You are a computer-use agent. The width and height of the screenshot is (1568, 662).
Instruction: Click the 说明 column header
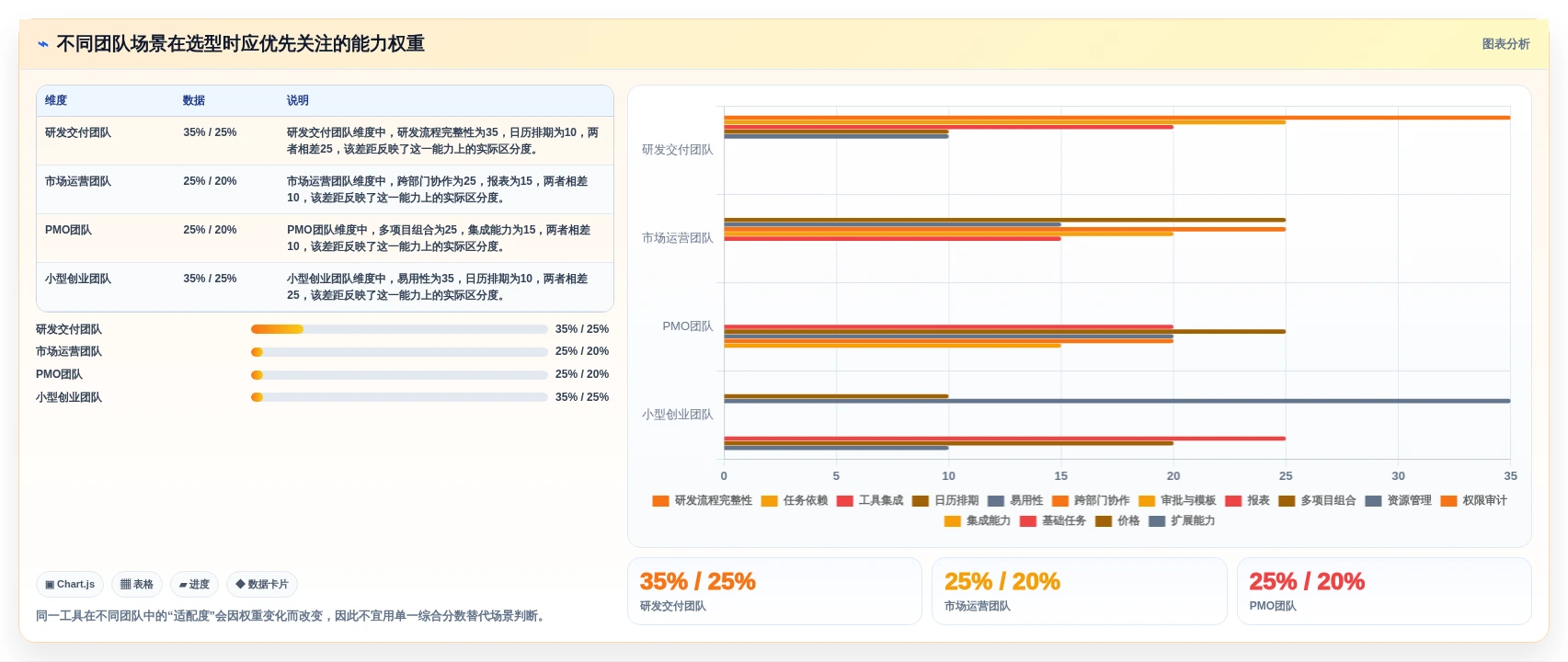(x=298, y=100)
